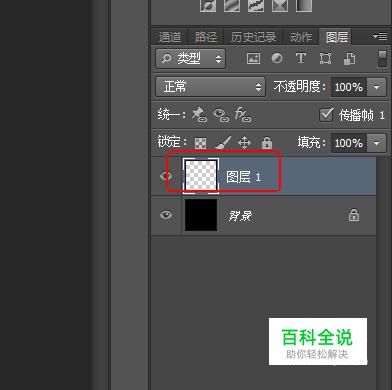
Task: Filter for adjustment layers icon
Action: (277, 58)
